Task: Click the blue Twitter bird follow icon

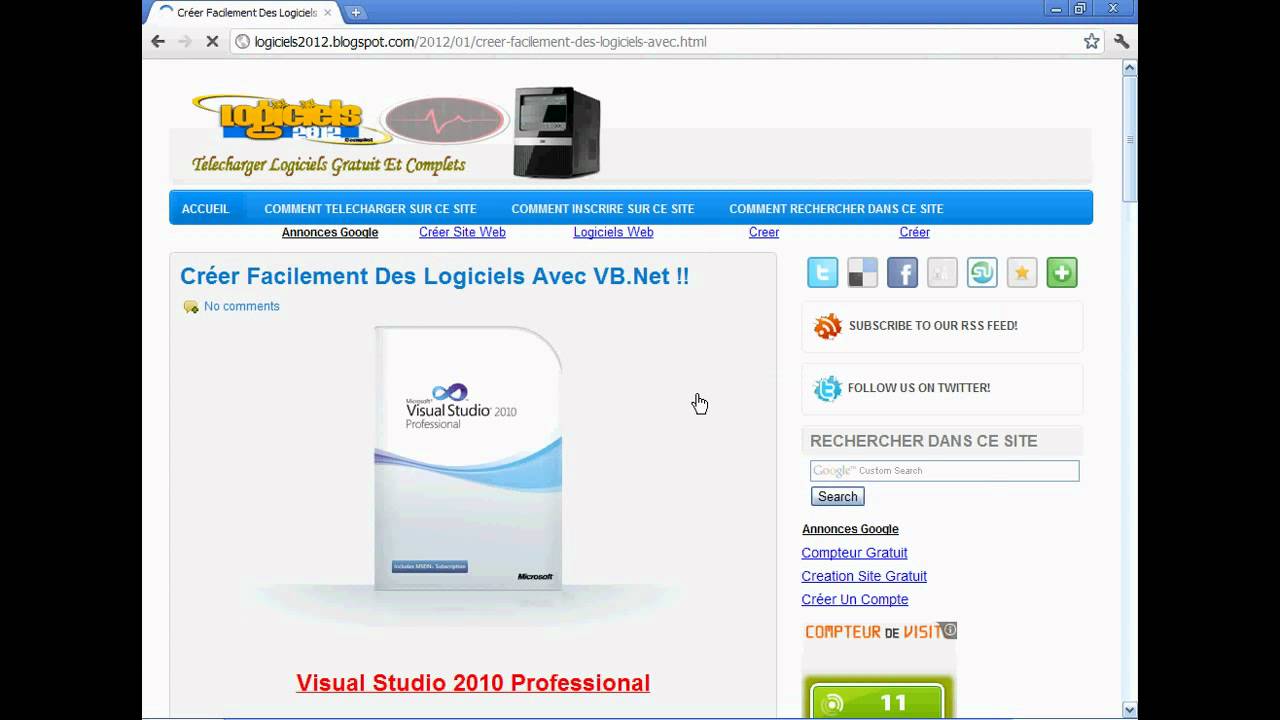Action: (x=827, y=388)
